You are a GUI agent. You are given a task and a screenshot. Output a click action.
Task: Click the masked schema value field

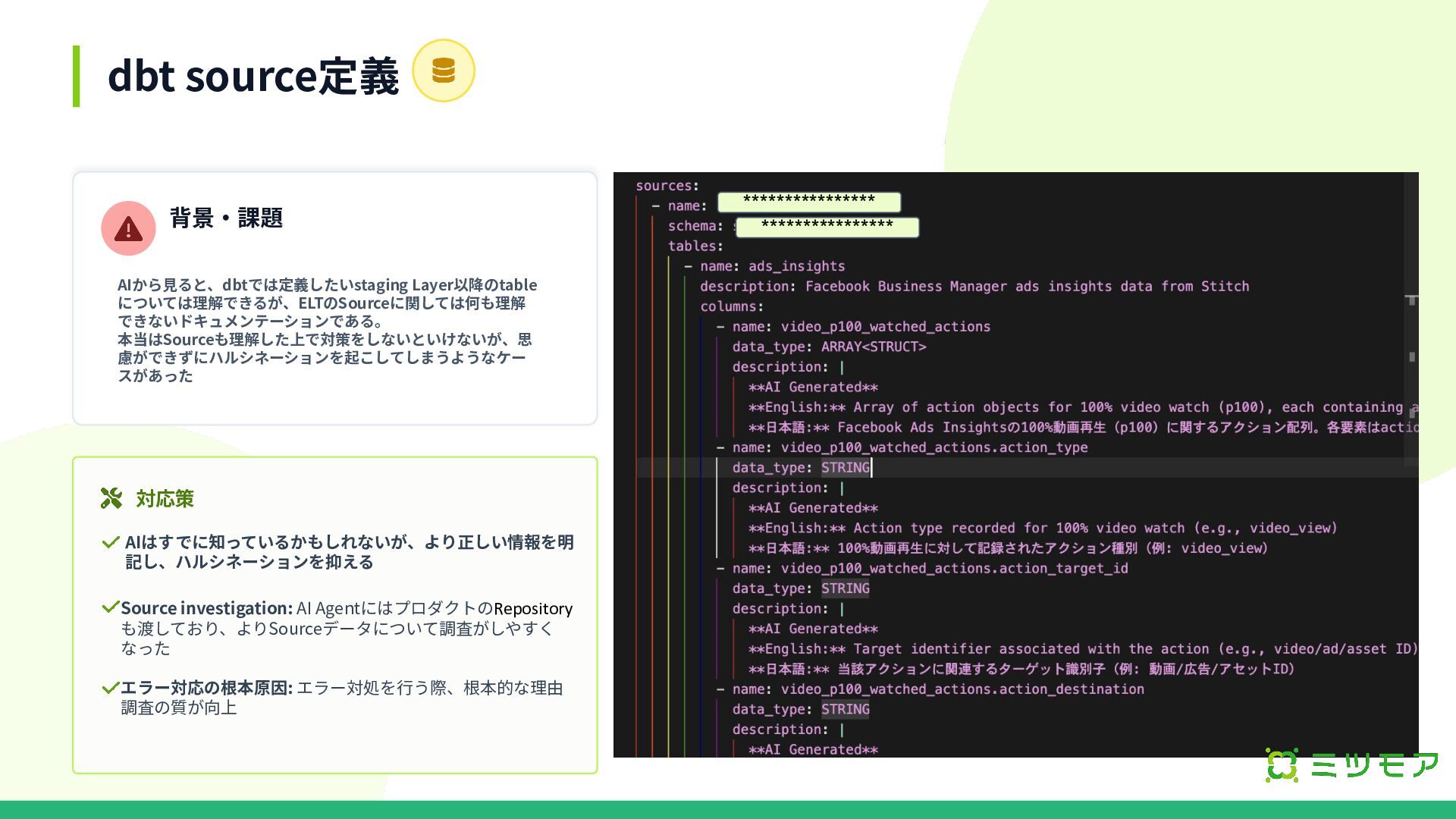827,227
